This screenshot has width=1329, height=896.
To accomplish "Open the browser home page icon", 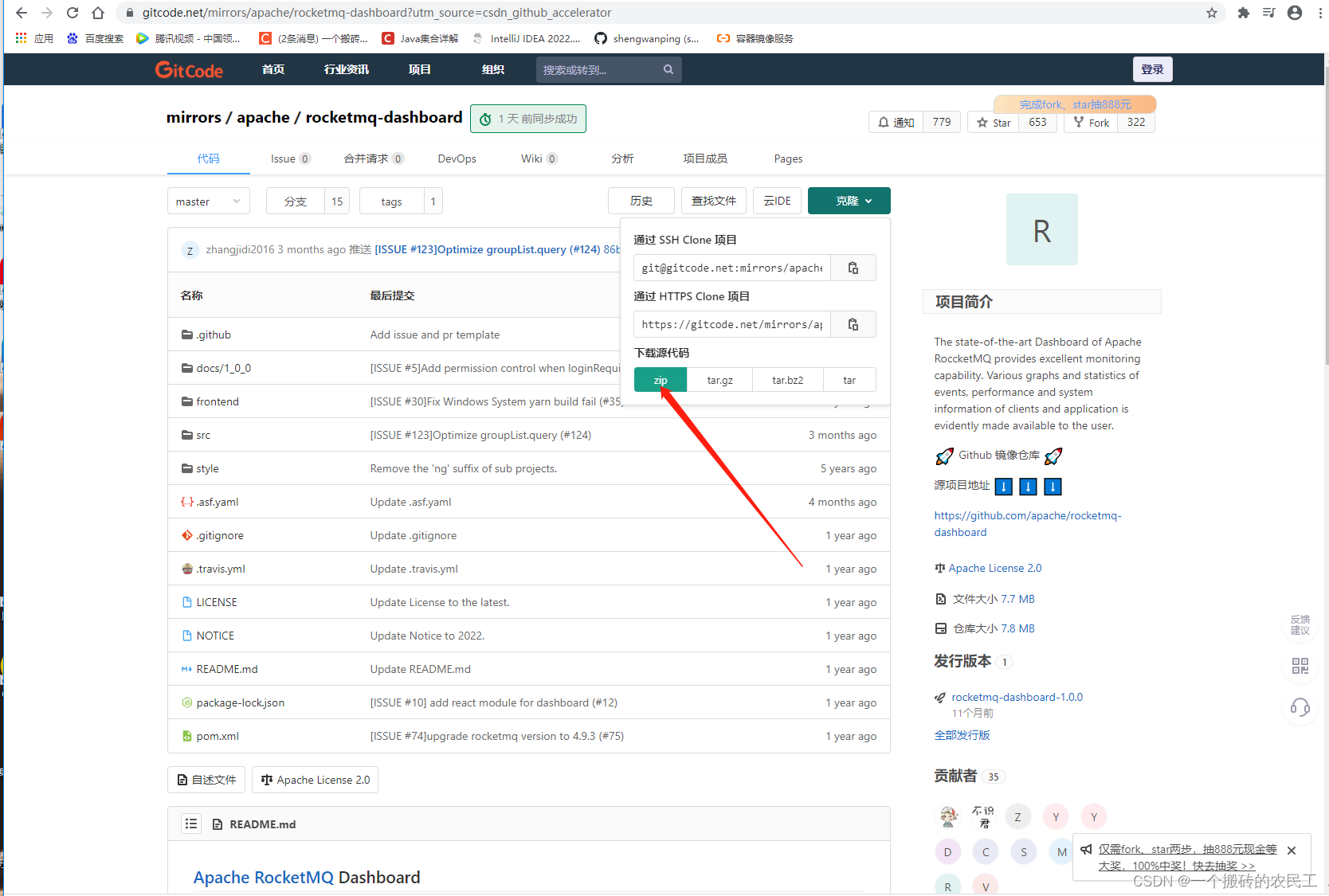I will pos(98,13).
